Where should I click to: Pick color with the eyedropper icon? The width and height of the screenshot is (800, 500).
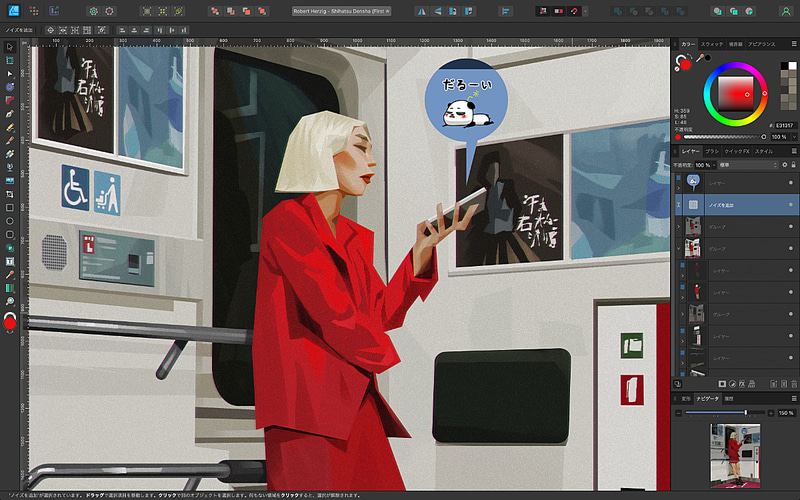pos(700,58)
